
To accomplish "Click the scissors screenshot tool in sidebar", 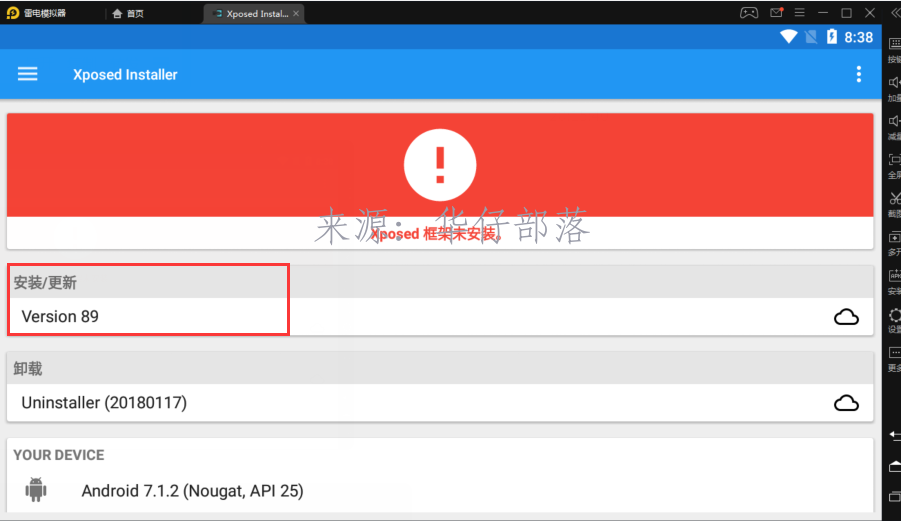I will (894, 198).
